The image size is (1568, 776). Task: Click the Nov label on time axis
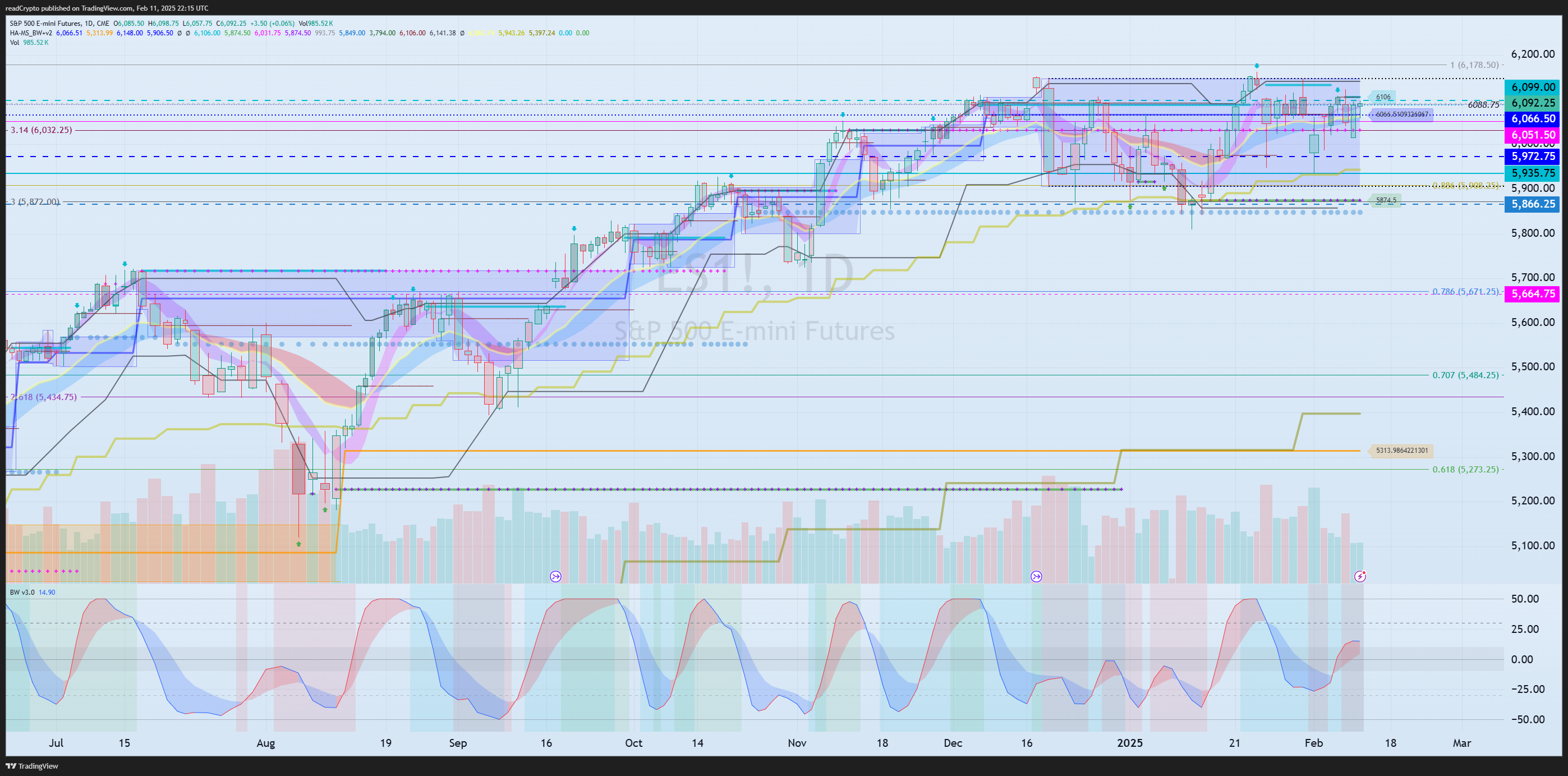(797, 743)
